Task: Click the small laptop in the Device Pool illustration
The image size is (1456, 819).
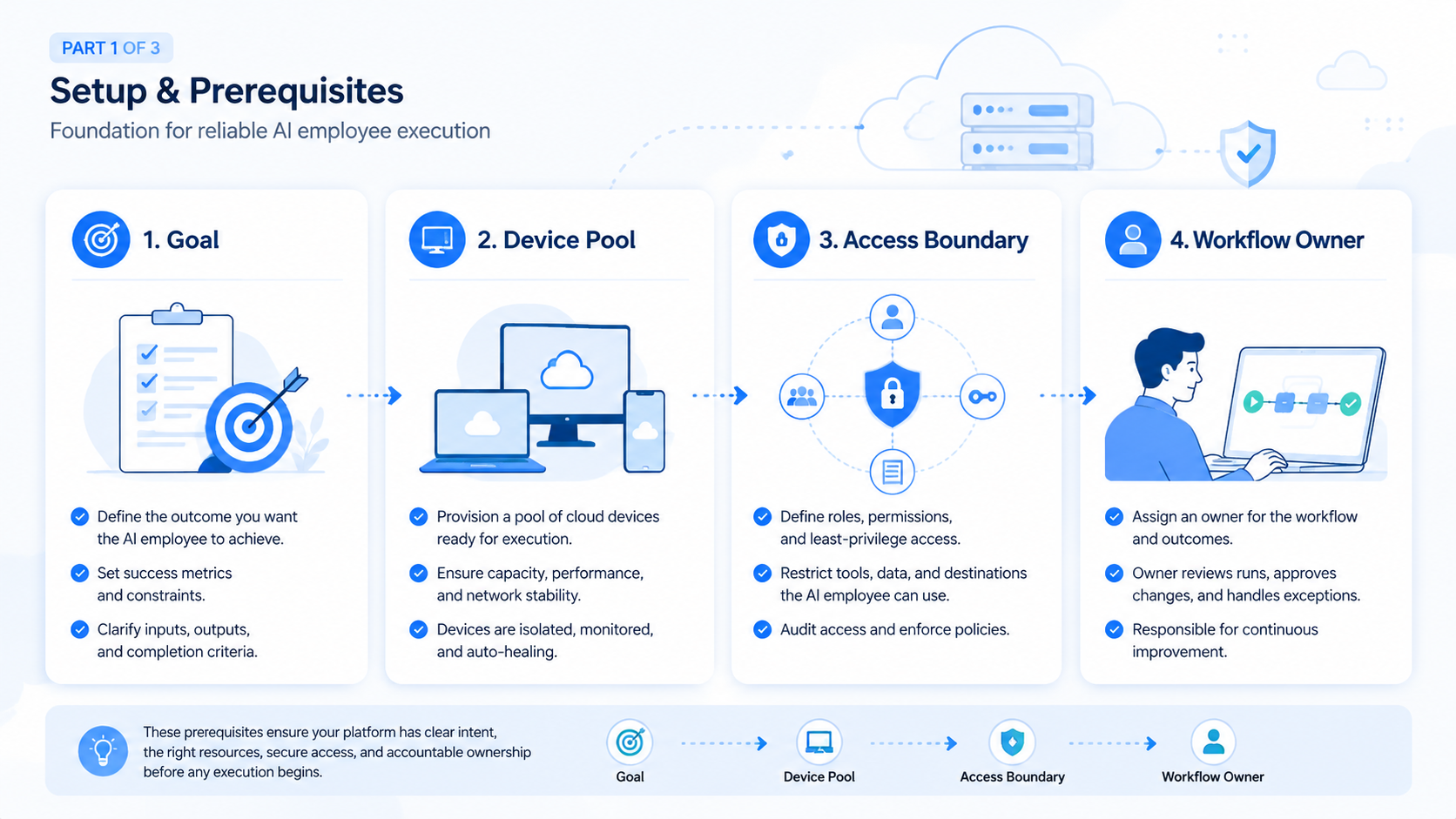Action: [482, 433]
